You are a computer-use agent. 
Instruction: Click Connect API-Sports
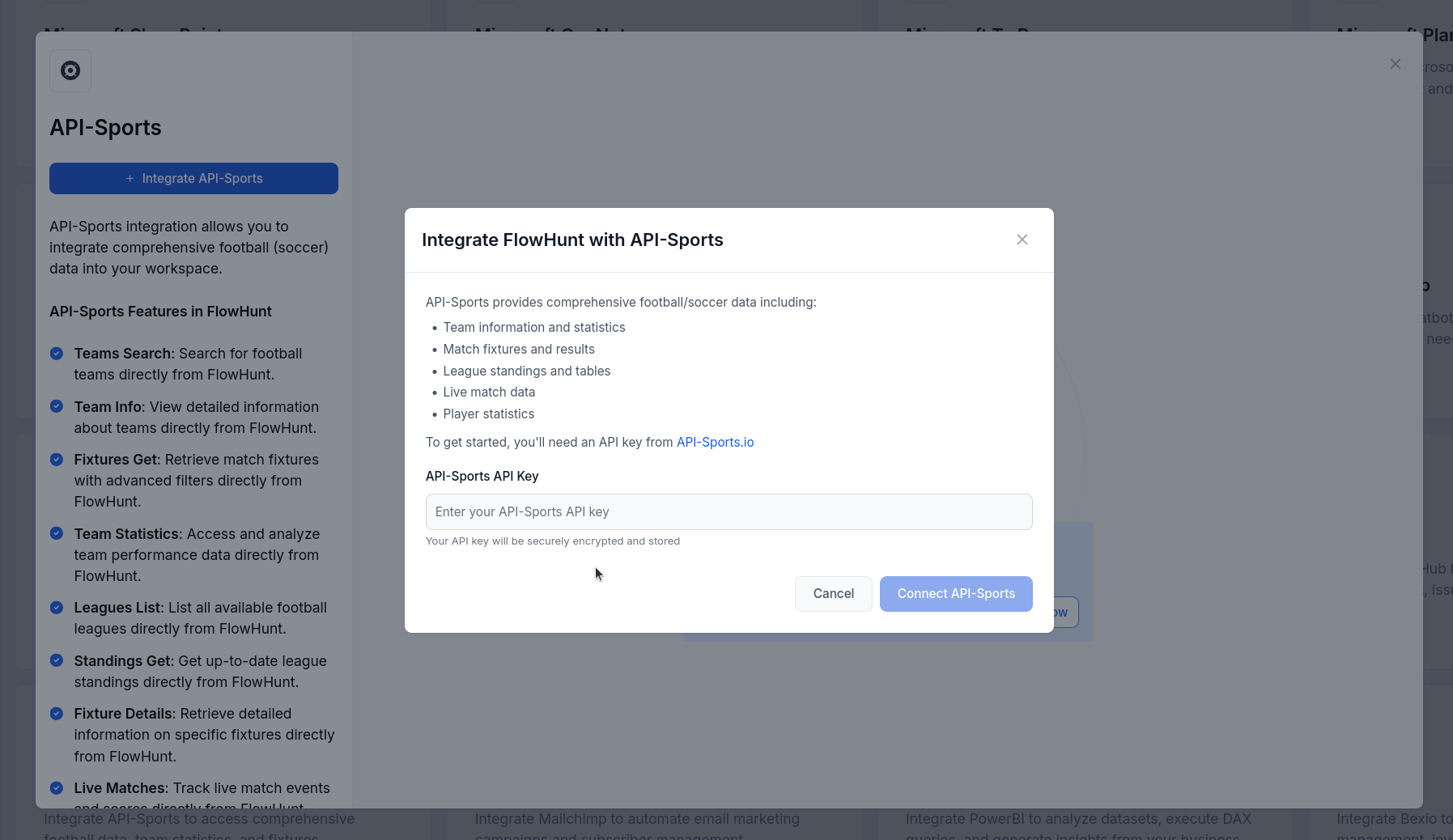coord(956,593)
